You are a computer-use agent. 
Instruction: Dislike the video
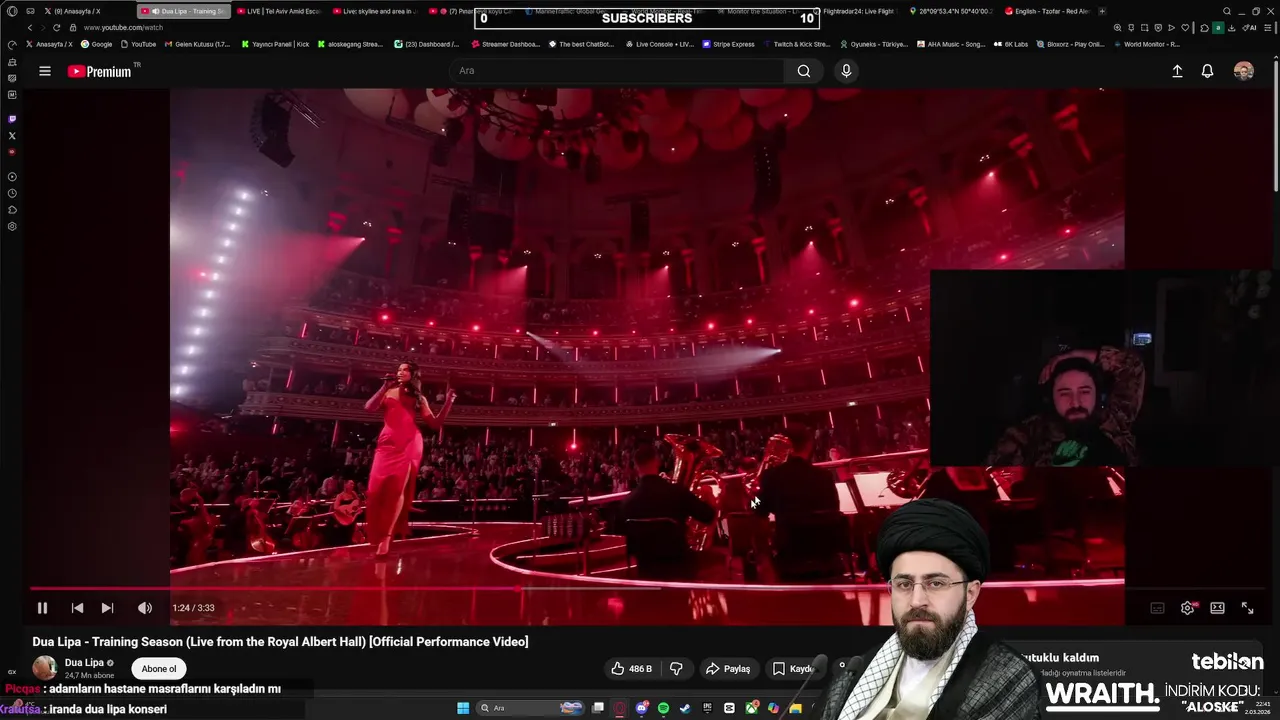[x=676, y=669]
